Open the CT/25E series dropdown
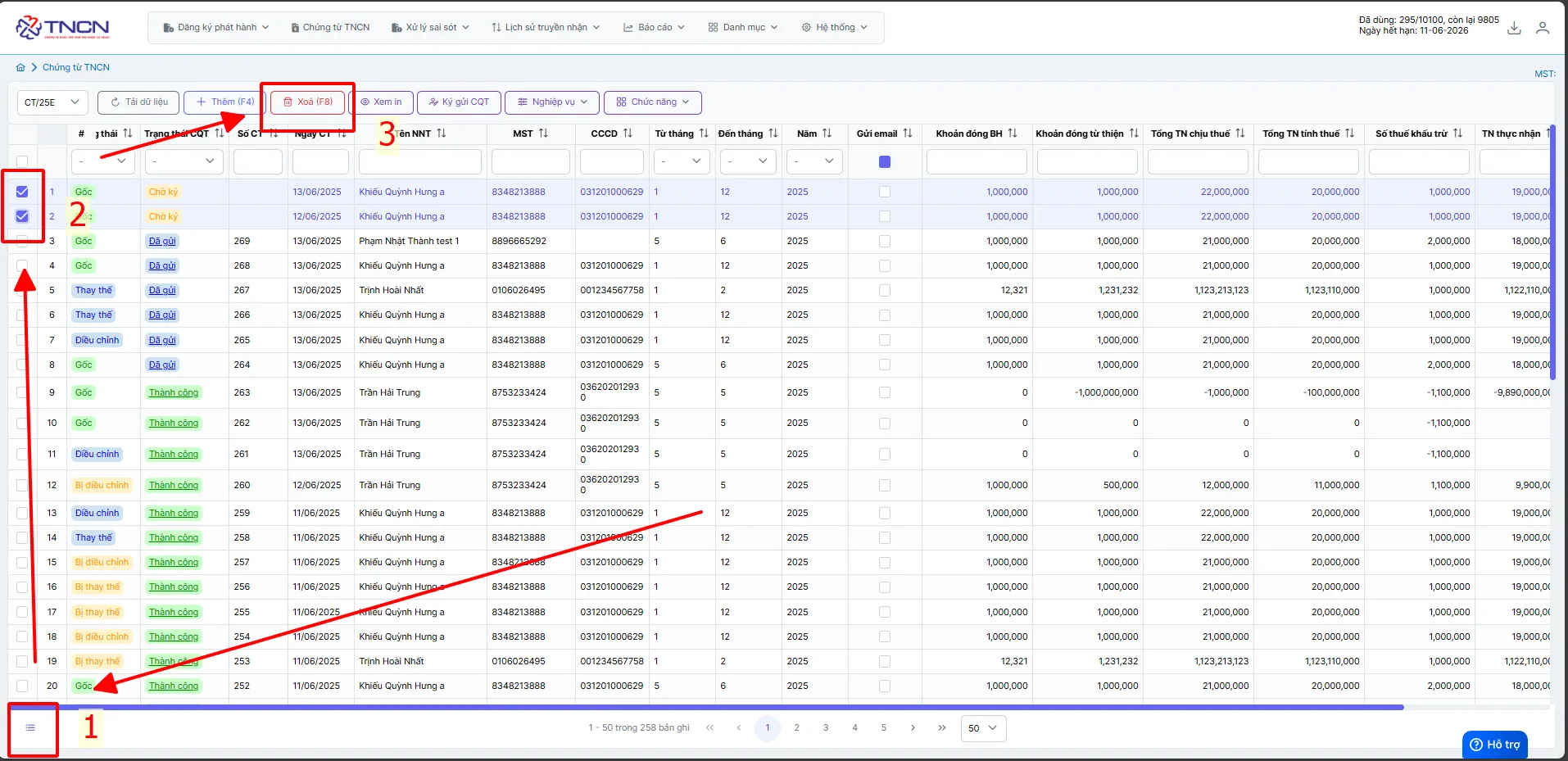Viewport: 1568px width, 761px height. 52,102
